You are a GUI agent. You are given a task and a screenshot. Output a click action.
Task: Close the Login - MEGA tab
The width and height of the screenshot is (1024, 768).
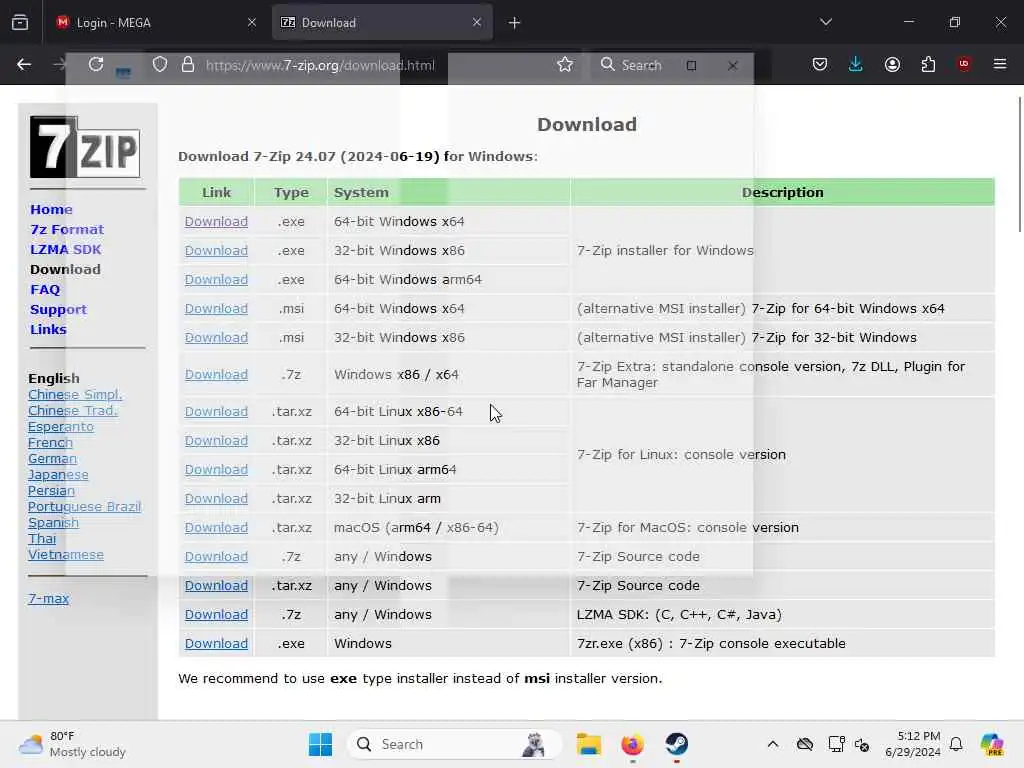(x=251, y=23)
